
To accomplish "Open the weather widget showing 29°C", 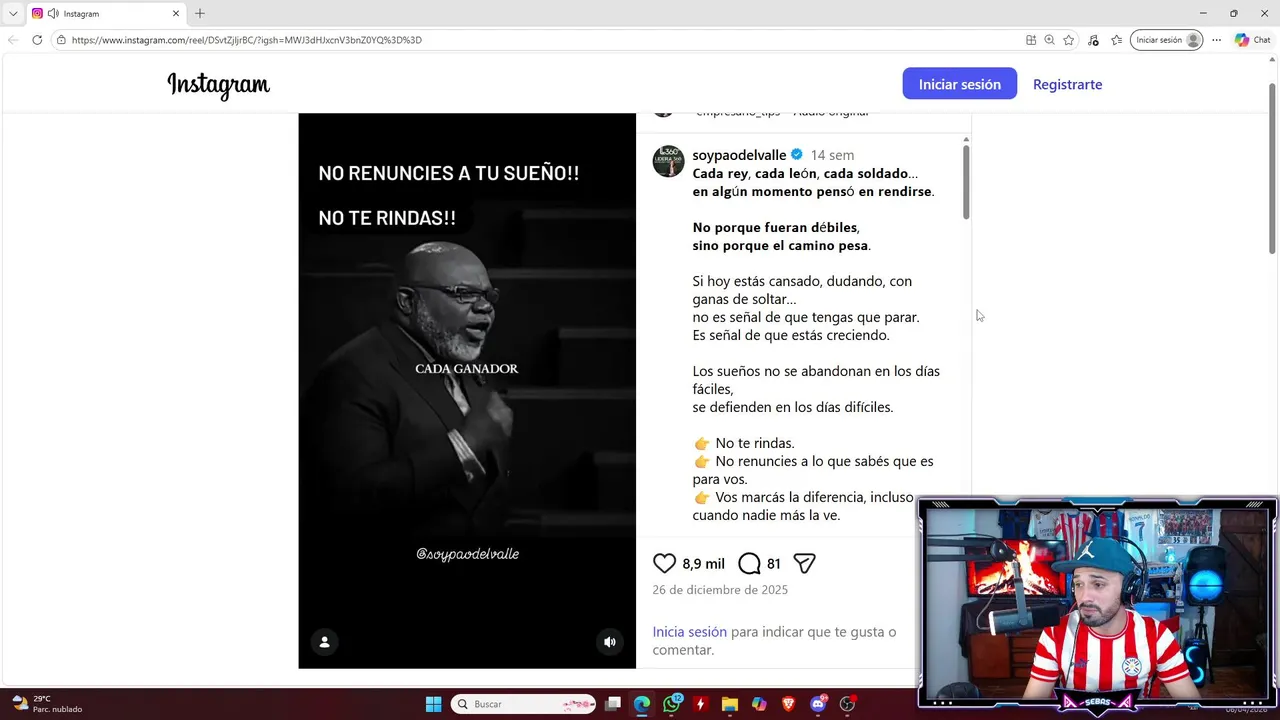I will [x=47, y=704].
